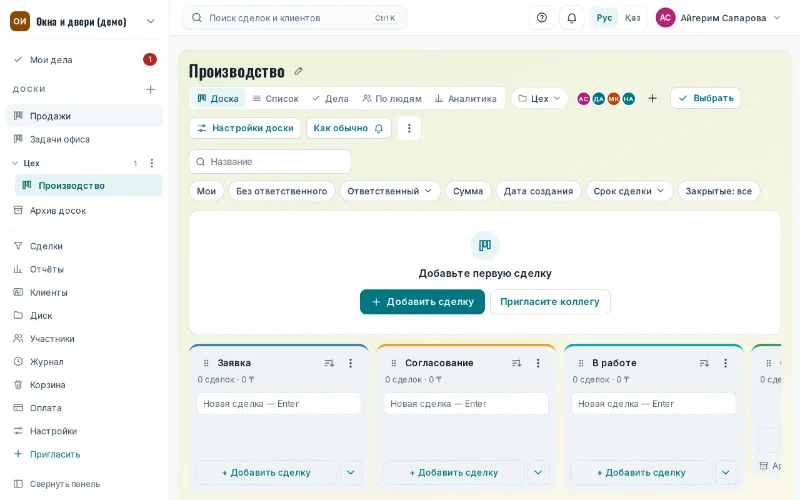This screenshot has height=500, width=800.
Task: Click the teal Добавить сделку button
Action: coord(422,302)
